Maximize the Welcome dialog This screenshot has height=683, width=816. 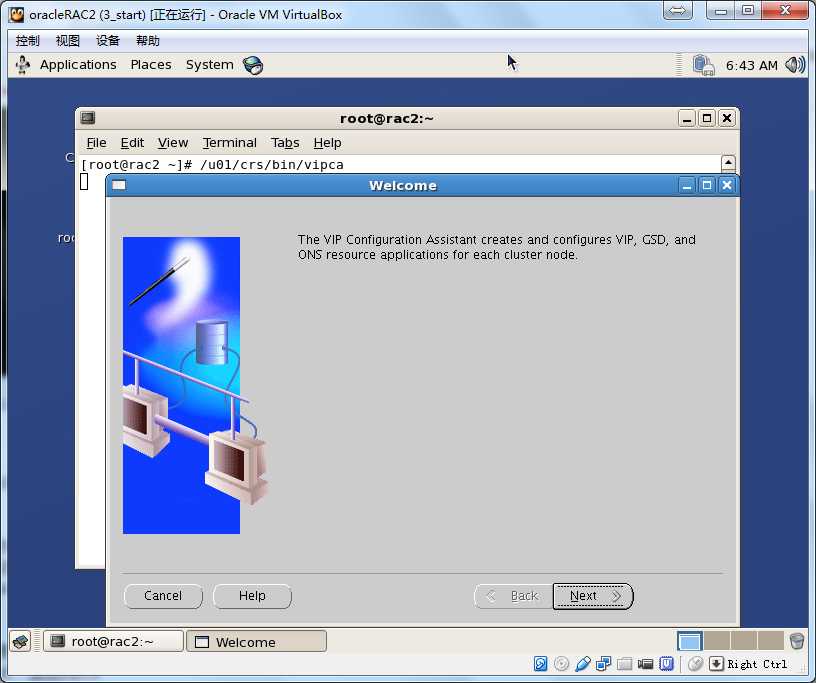coord(707,185)
